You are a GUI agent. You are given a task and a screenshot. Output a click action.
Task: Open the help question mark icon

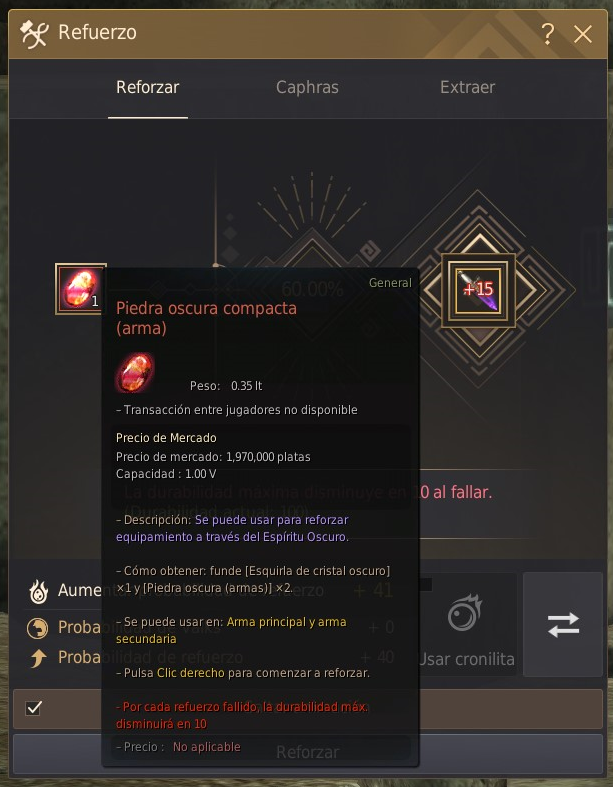coord(548,34)
